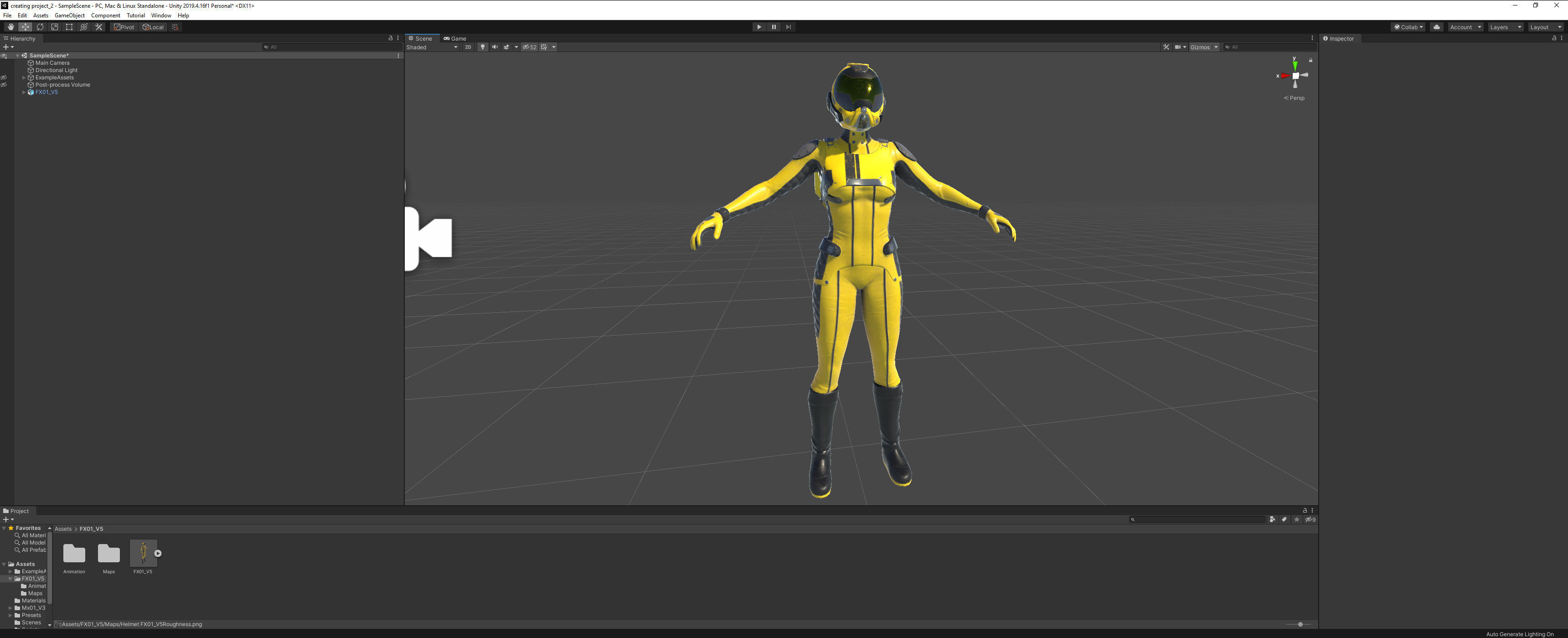Image resolution: width=1568 pixels, height=638 pixels.
Task: Click the project icon size slider
Action: click(1300, 624)
